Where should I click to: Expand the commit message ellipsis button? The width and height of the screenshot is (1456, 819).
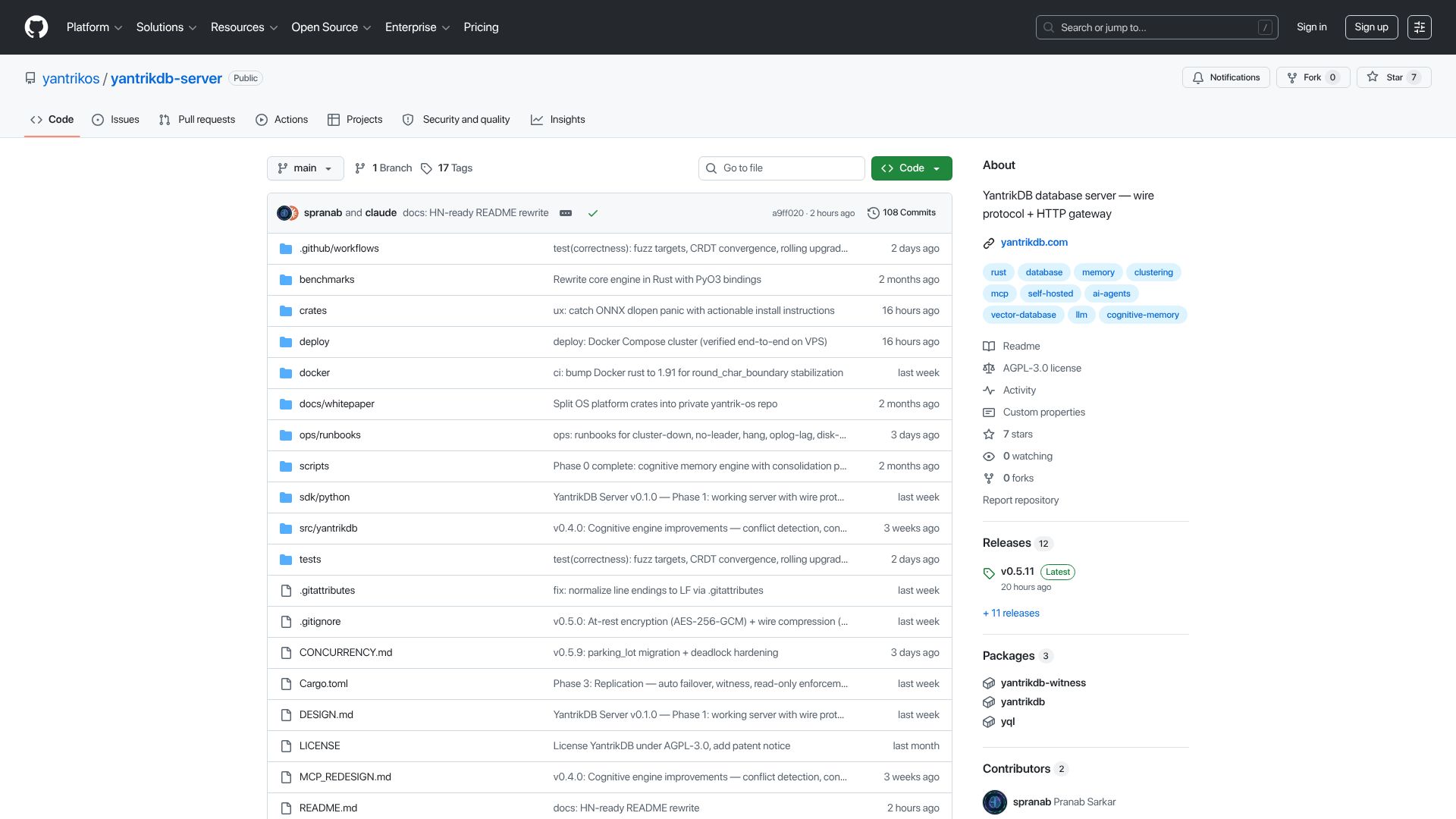click(x=566, y=213)
